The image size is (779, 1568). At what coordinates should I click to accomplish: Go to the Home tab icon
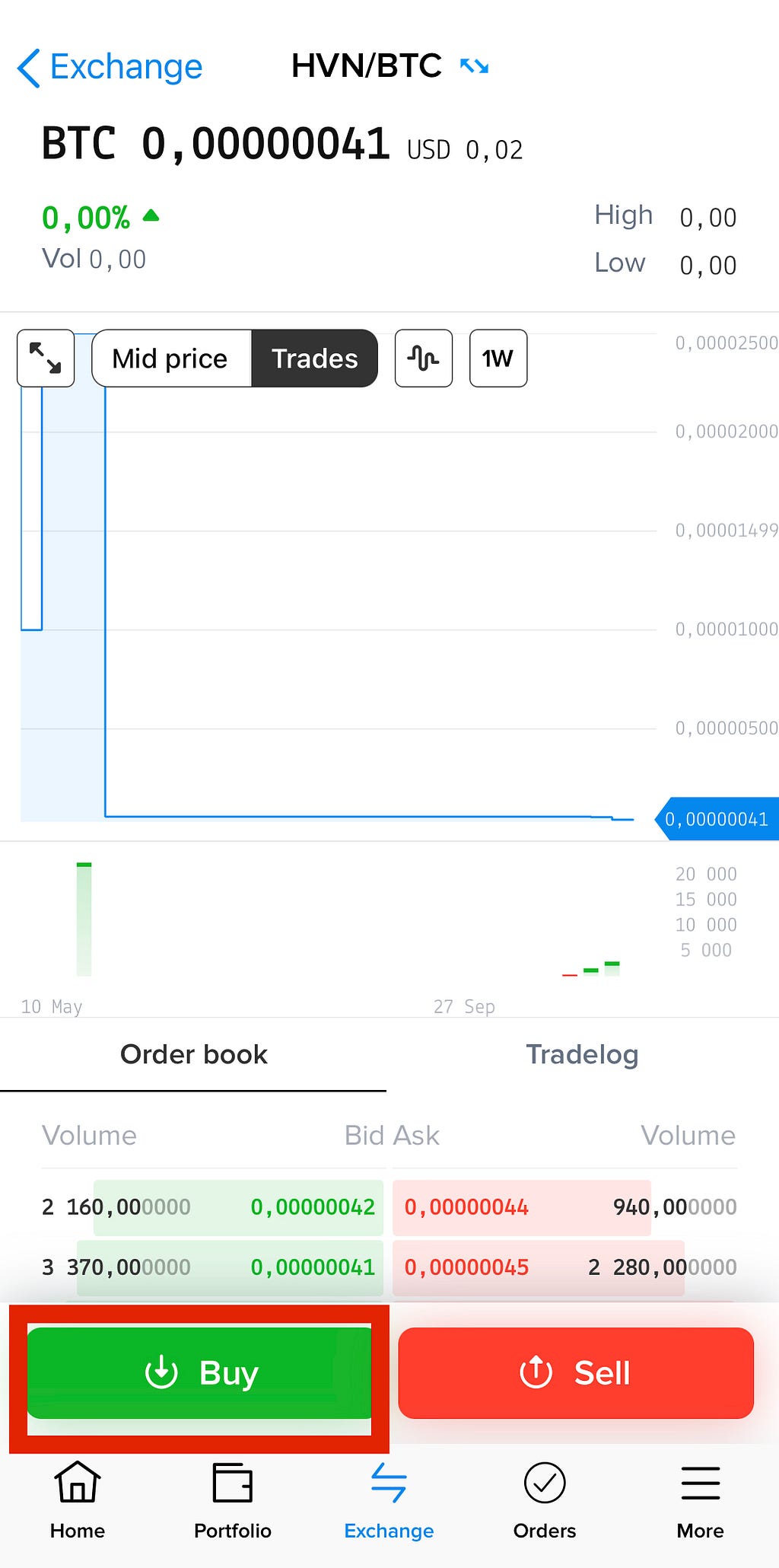[78, 1483]
